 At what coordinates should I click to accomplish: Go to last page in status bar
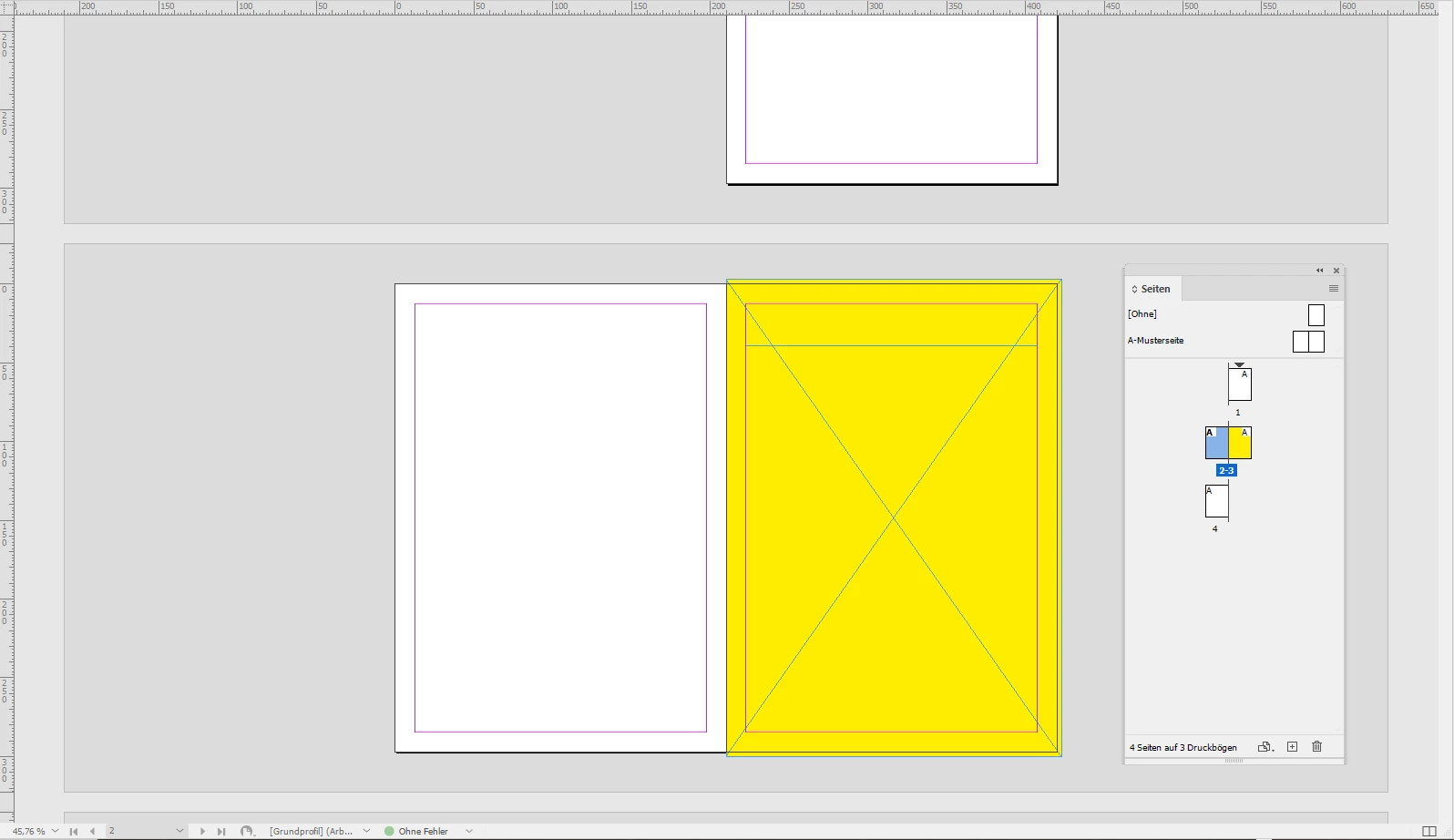220,831
